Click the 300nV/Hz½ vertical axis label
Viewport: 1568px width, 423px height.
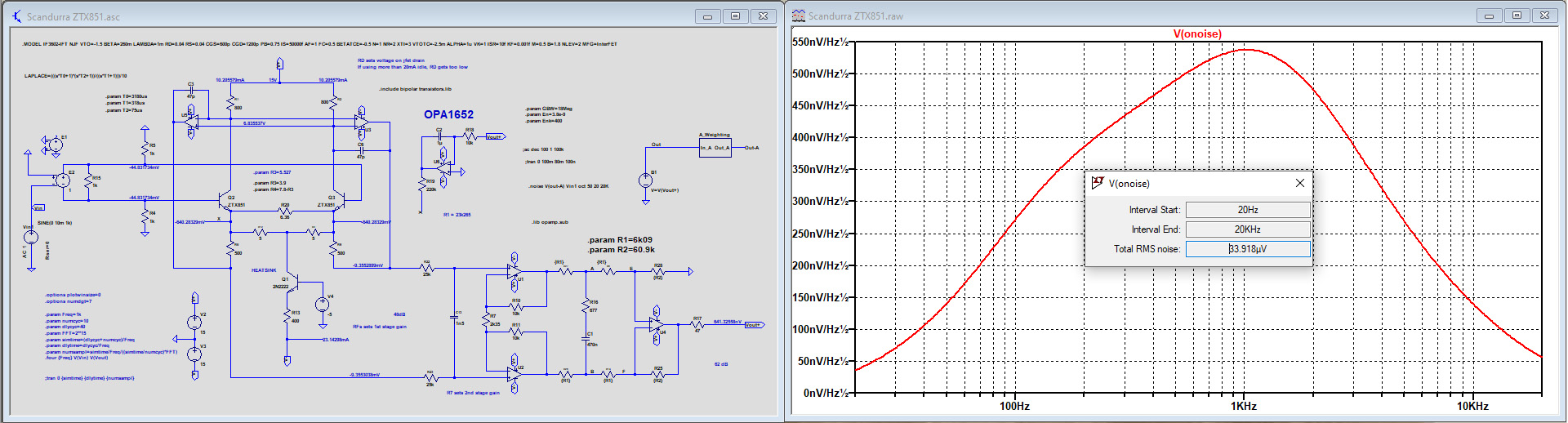pyautogui.click(x=820, y=201)
